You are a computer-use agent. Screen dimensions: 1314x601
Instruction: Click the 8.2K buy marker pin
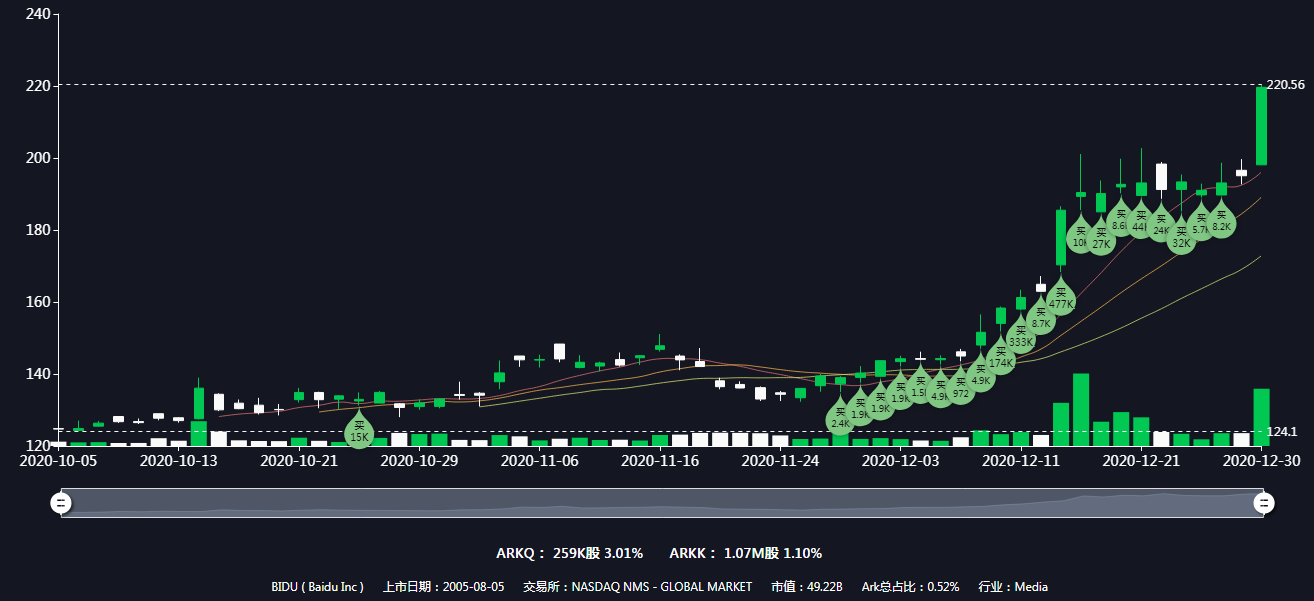[1221, 222]
